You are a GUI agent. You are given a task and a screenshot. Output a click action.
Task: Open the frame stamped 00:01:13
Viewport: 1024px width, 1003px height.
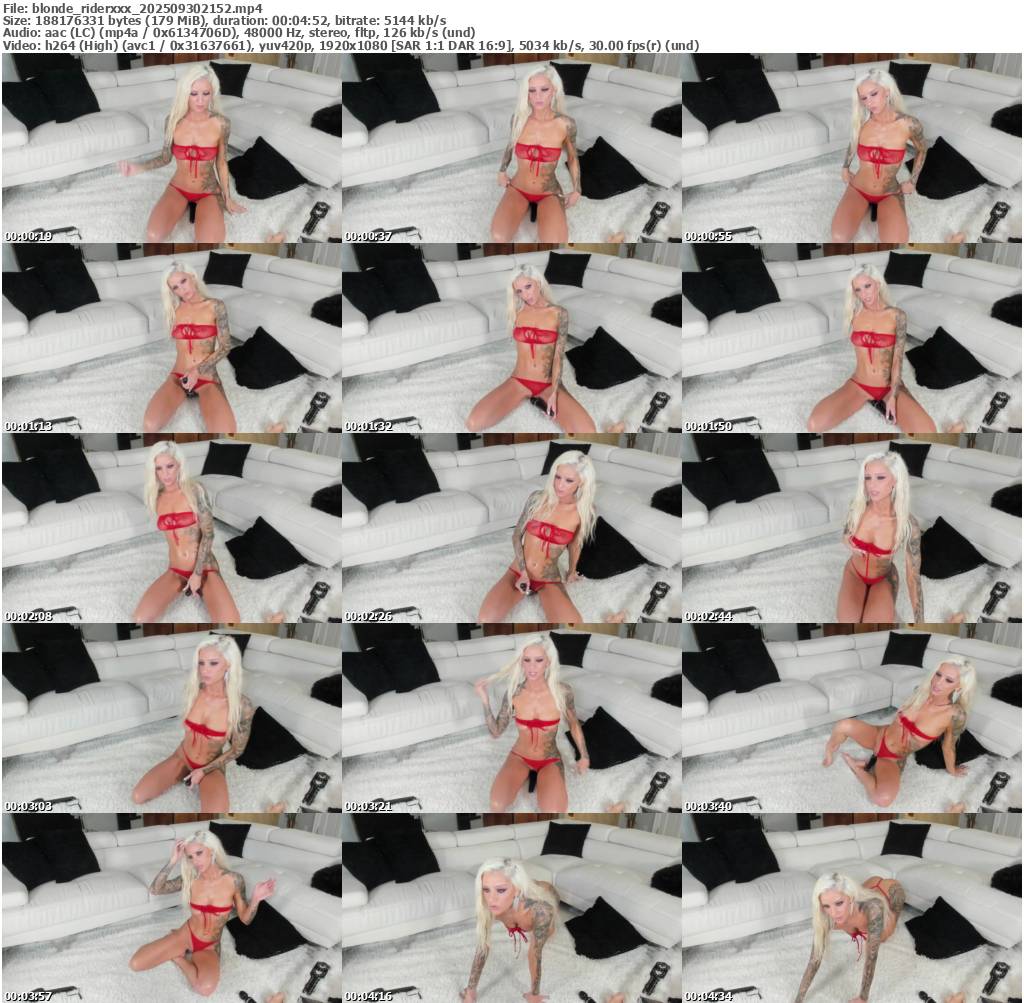tap(171, 338)
